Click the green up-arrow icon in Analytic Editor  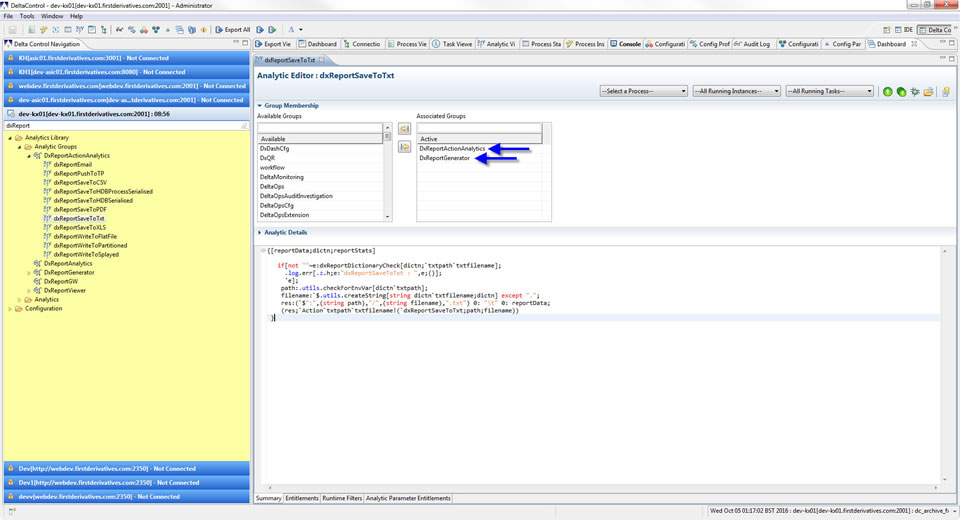point(887,91)
